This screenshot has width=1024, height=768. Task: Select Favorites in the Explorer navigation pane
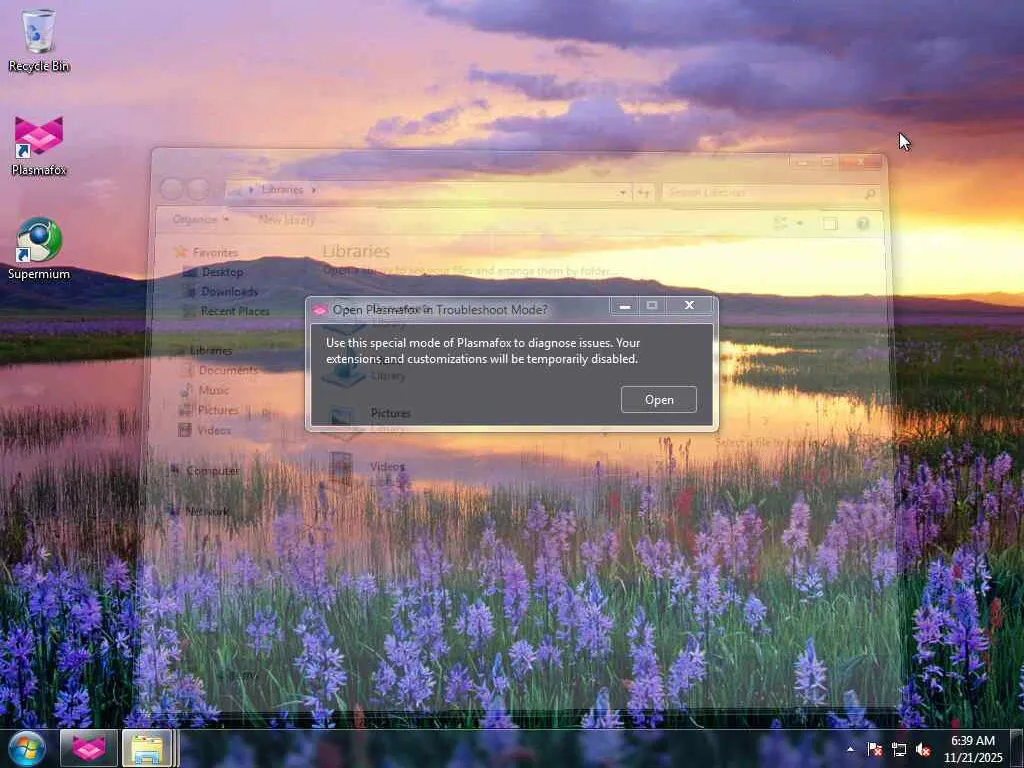tap(208, 252)
